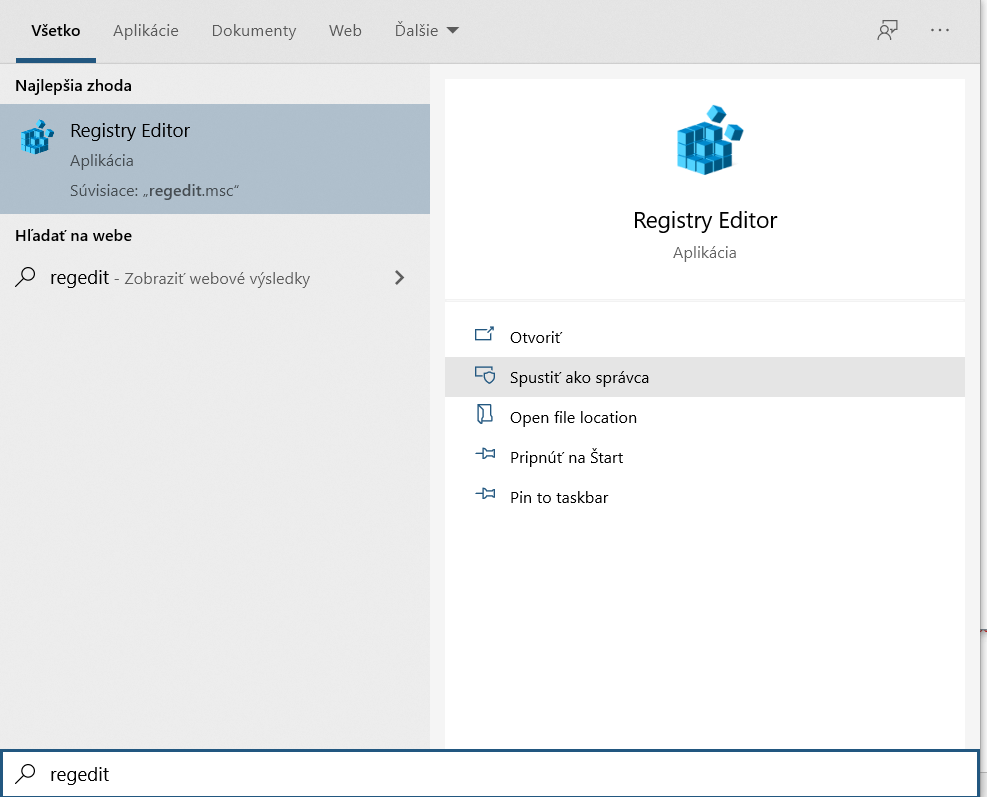Open the three-dots options menu
This screenshot has height=797, width=987.
[x=940, y=30]
